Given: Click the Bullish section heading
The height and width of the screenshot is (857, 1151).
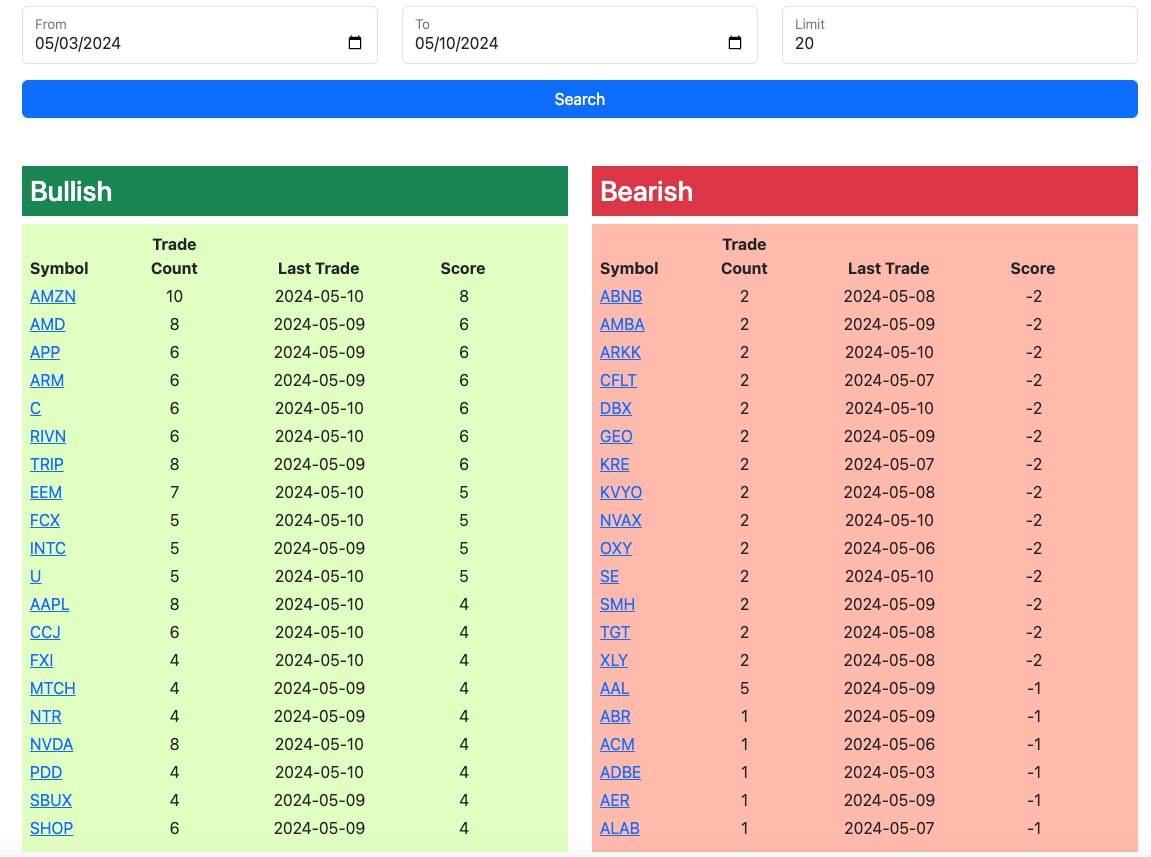Looking at the screenshot, I should [x=71, y=192].
